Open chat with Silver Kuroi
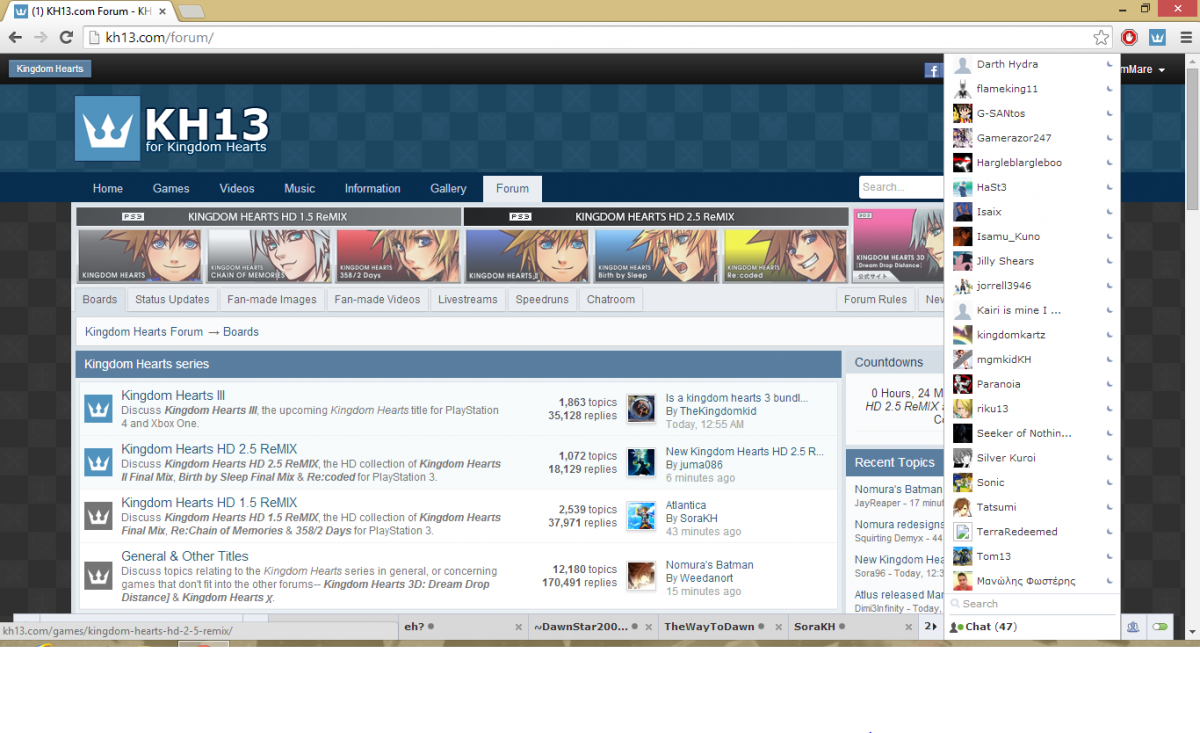Viewport: 1200px width, 733px height. point(1032,458)
